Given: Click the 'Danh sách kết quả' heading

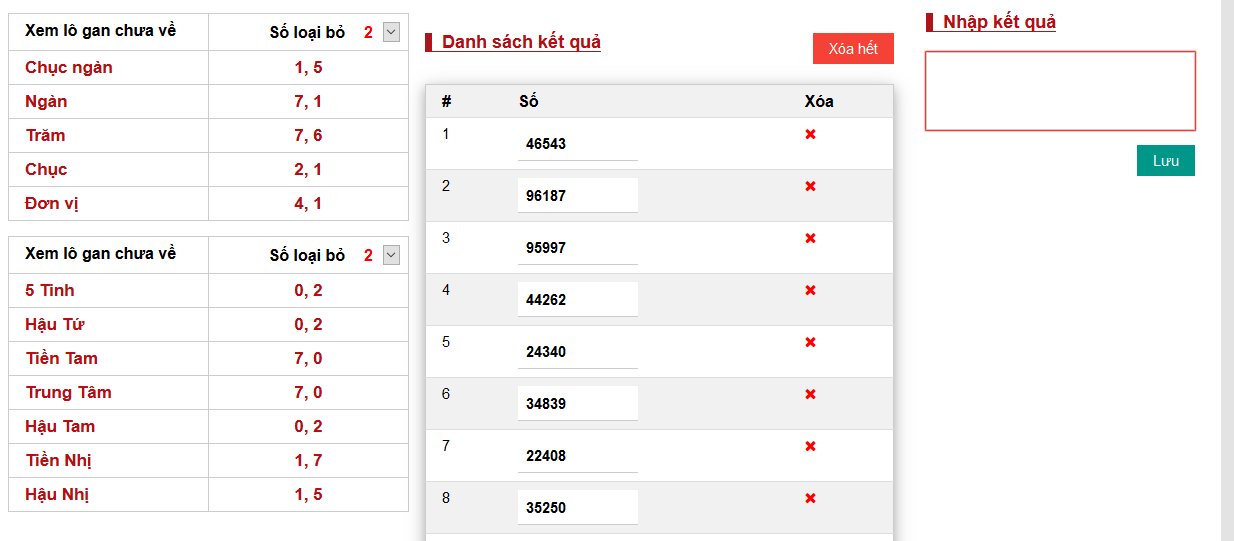Looking at the screenshot, I should [521, 42].
